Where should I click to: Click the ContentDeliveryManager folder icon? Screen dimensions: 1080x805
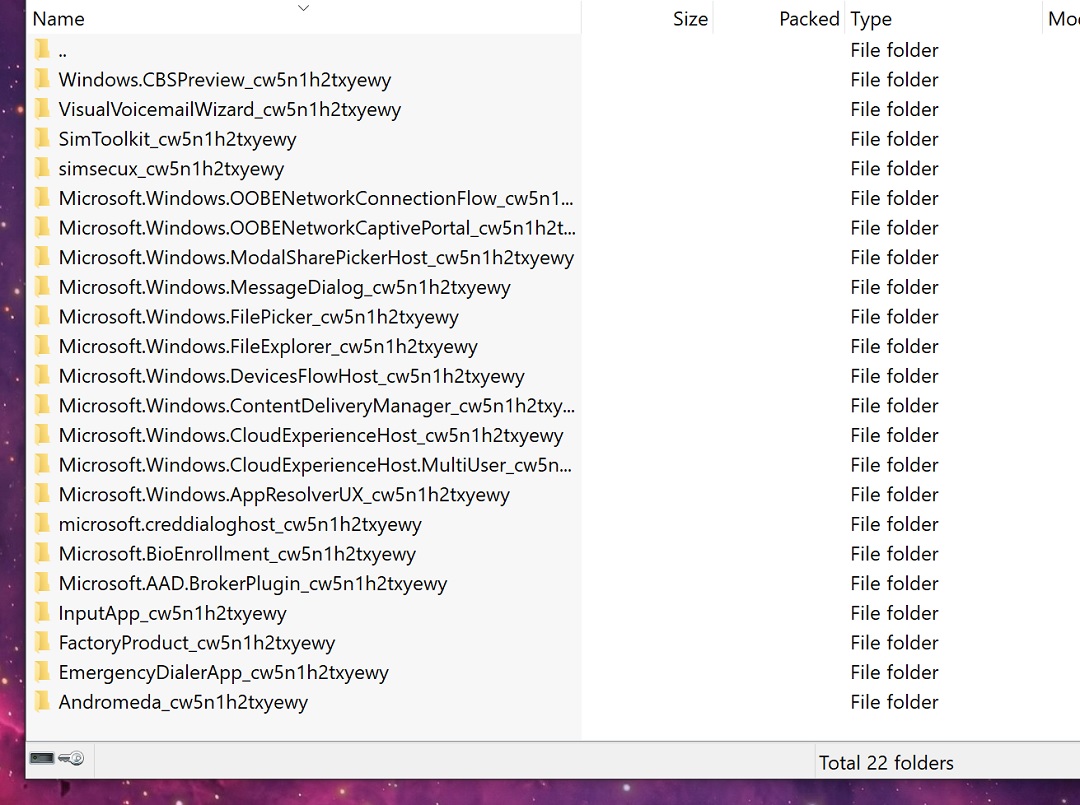coord(42,405)
